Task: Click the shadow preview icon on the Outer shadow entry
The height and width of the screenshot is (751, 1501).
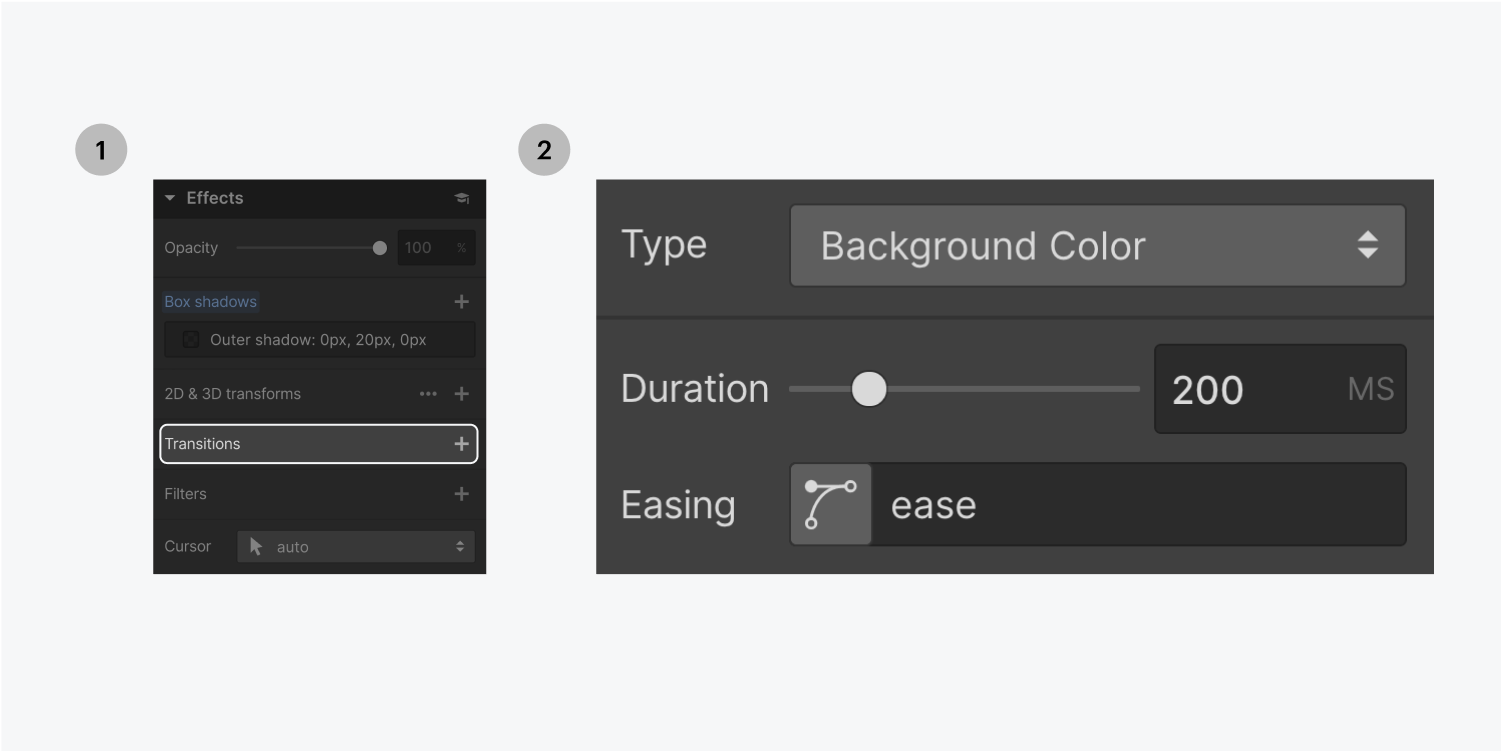Action: 189,339
